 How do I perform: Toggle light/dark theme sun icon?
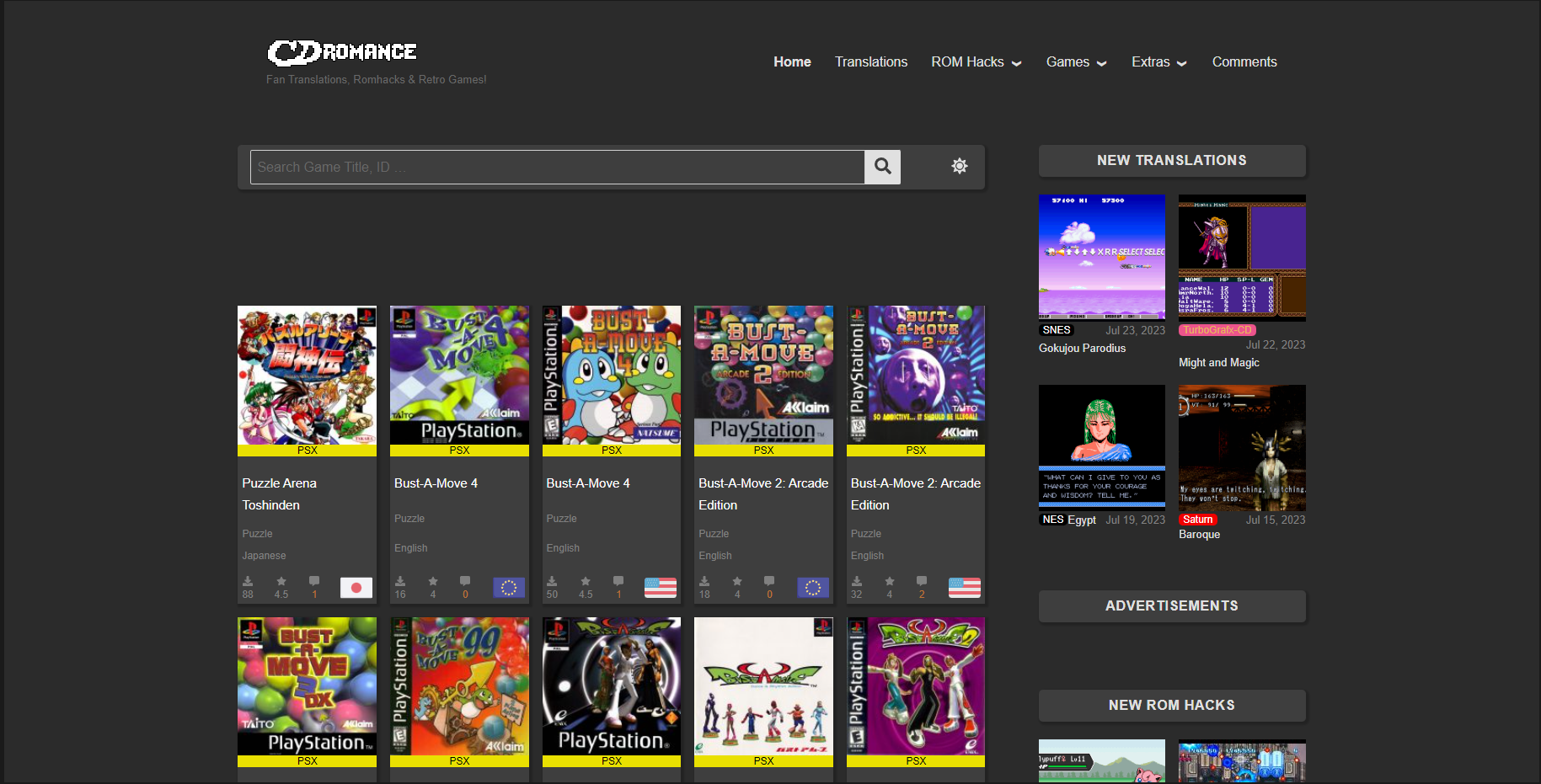(959, 167)
